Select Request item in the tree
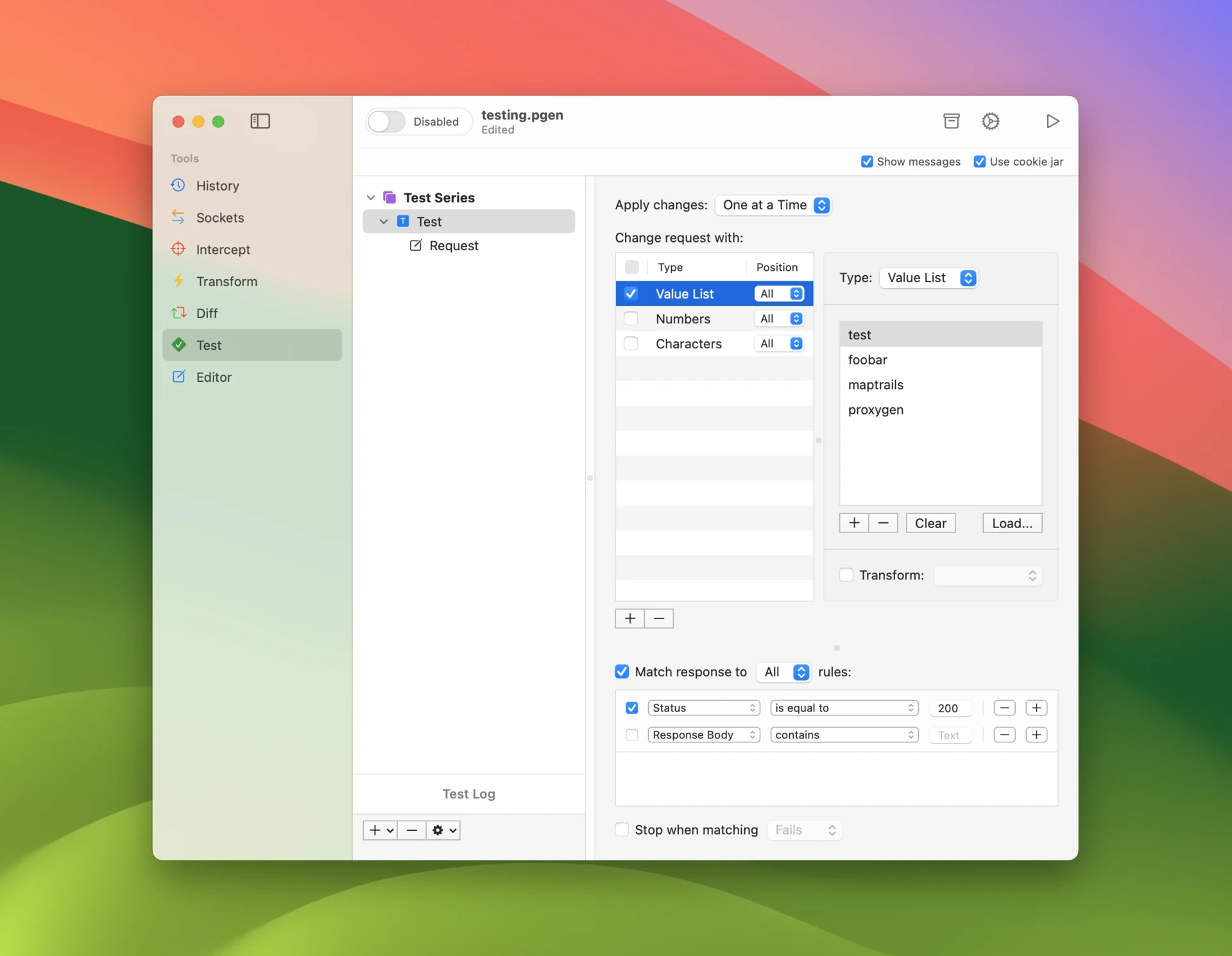Viewport: 1232px width, 956px height. tap(453, 246)
